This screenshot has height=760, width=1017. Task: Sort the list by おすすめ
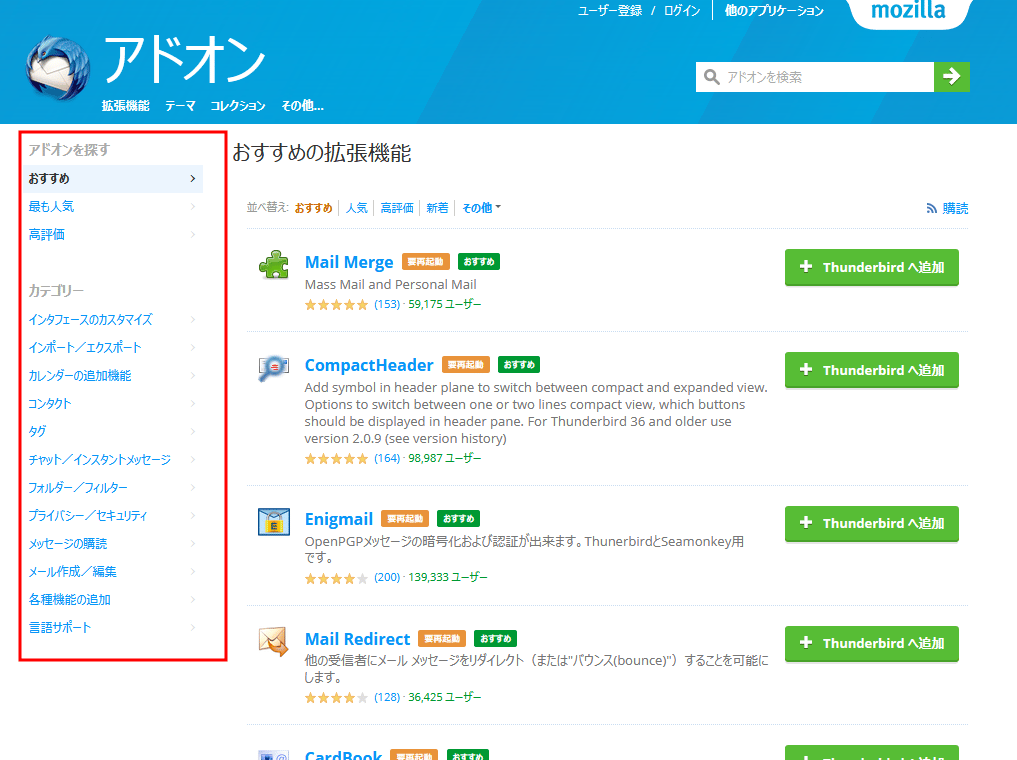pos(313,208)
